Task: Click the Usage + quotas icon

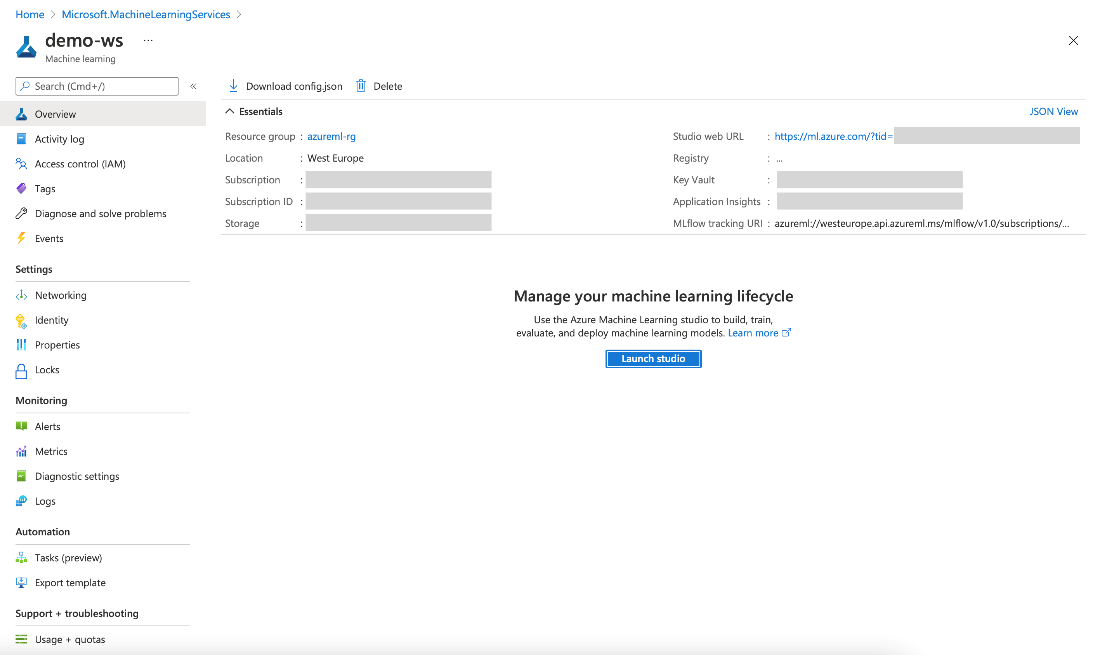Action: pos(22,640)
